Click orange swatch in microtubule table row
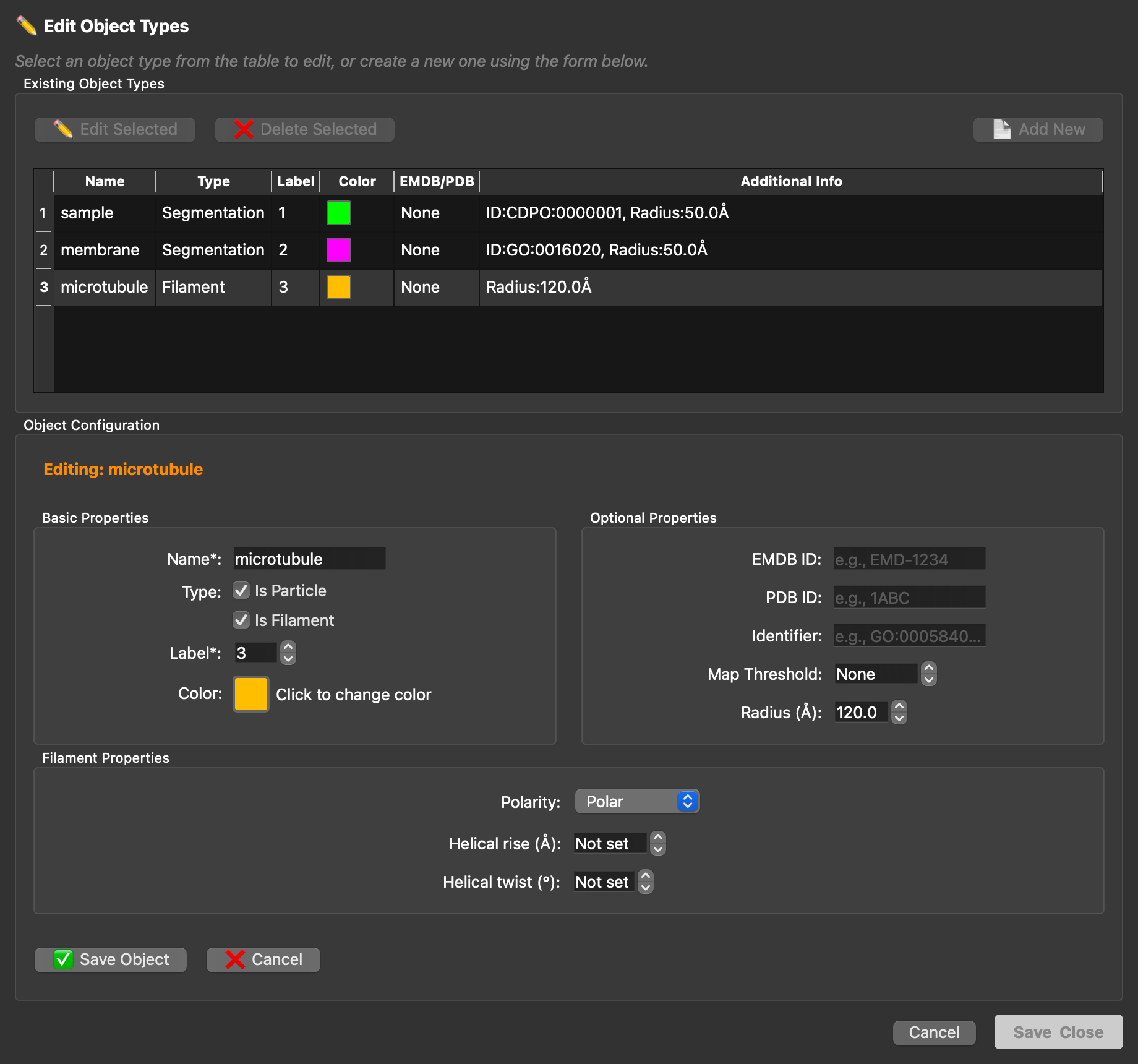 (x=339, y=287)
